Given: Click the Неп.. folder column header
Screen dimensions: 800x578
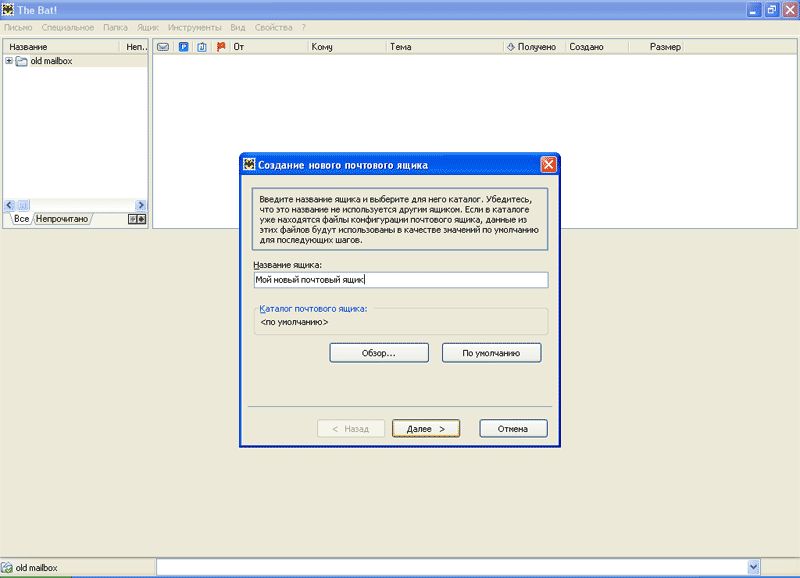Looking at the screenshot, I should click(x=134, y=47).
